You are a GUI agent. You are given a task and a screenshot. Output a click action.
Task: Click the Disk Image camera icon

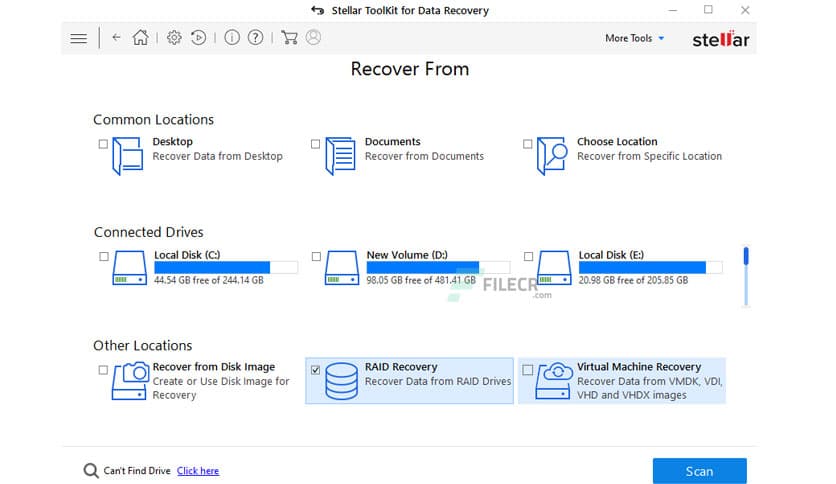click(x=130, y=381)
